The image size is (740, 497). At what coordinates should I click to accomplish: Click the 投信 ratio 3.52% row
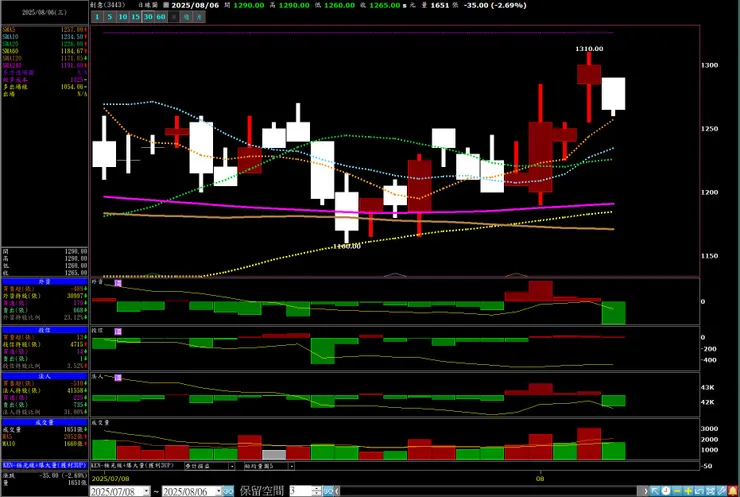pos(44,366)
